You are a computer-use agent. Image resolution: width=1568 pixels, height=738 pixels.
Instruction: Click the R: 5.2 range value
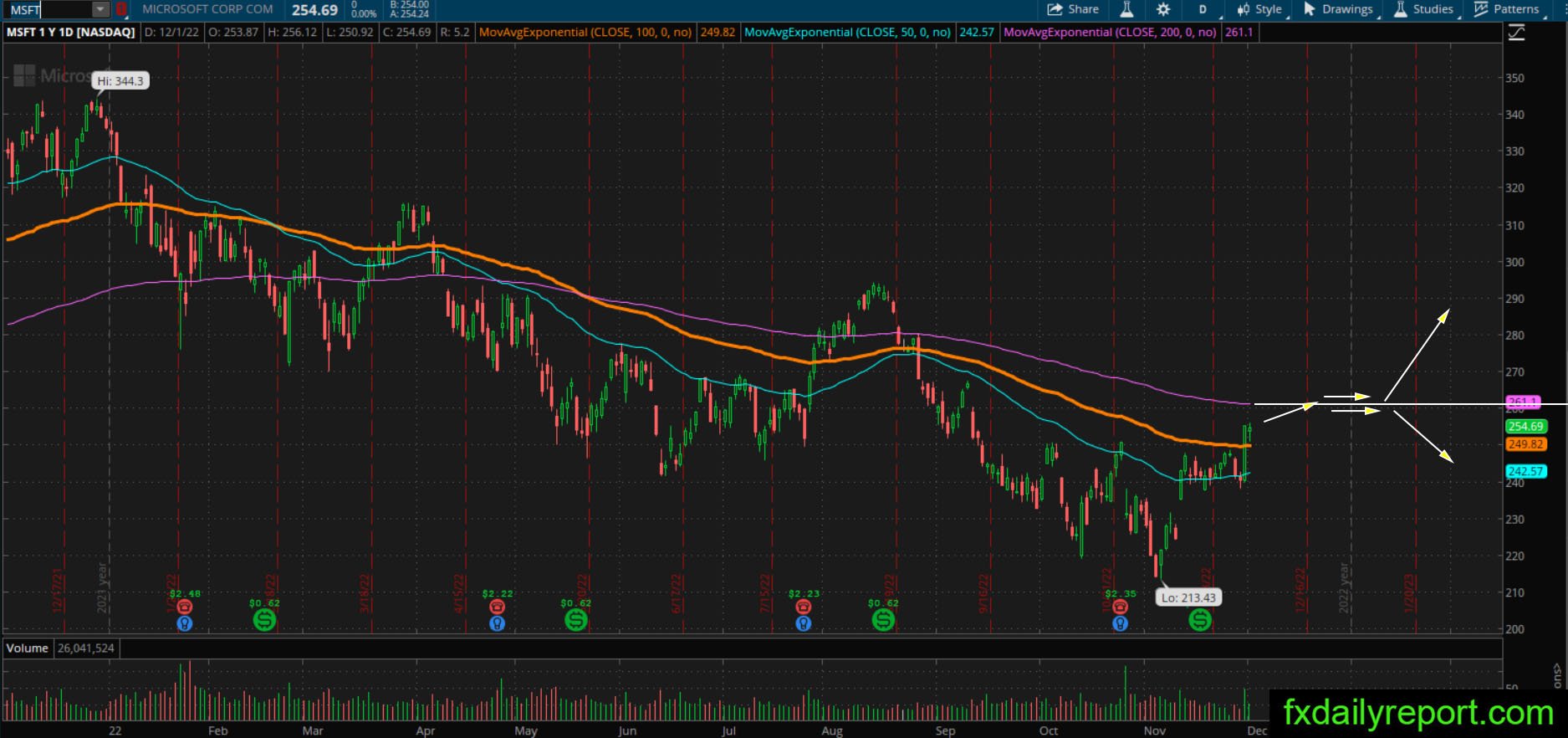(455, 33)
